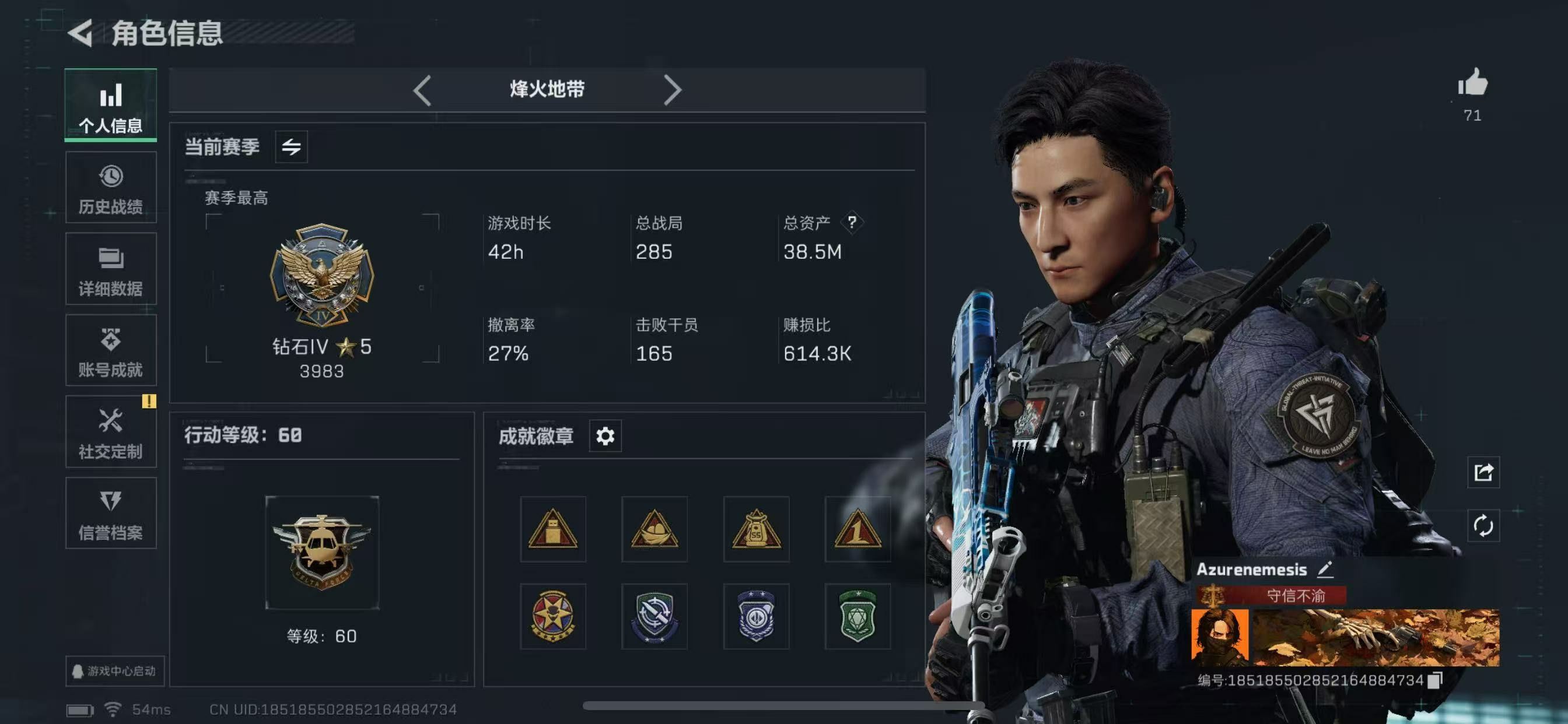
Task: Copy the player ID number icon
Action: pos(1436,680)
